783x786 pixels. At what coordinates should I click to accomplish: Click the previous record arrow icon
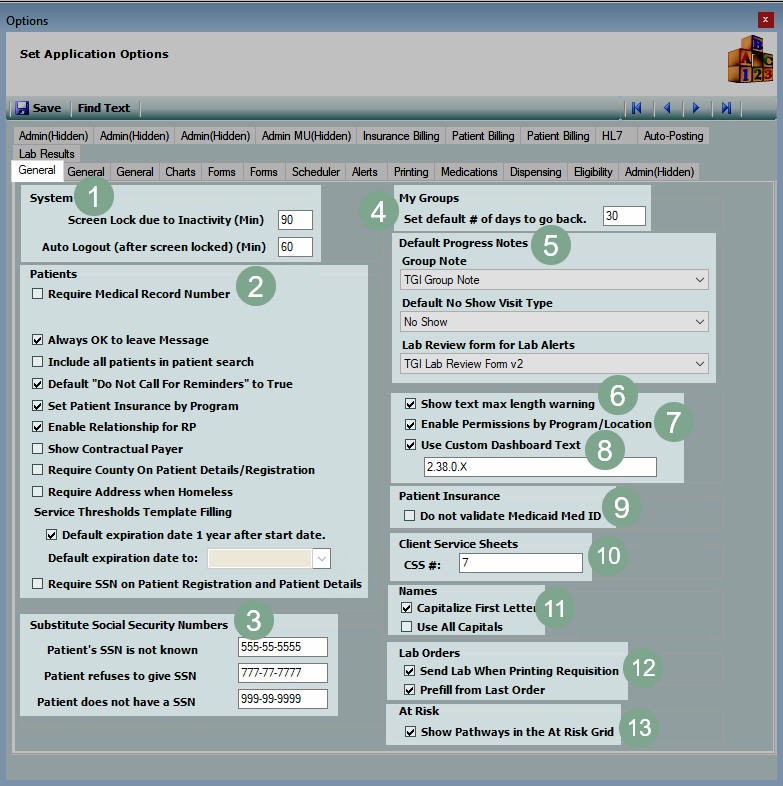[x=667, y=108]
